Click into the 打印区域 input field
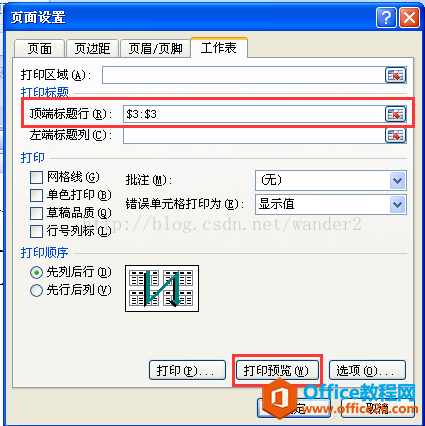 [243, 75]
